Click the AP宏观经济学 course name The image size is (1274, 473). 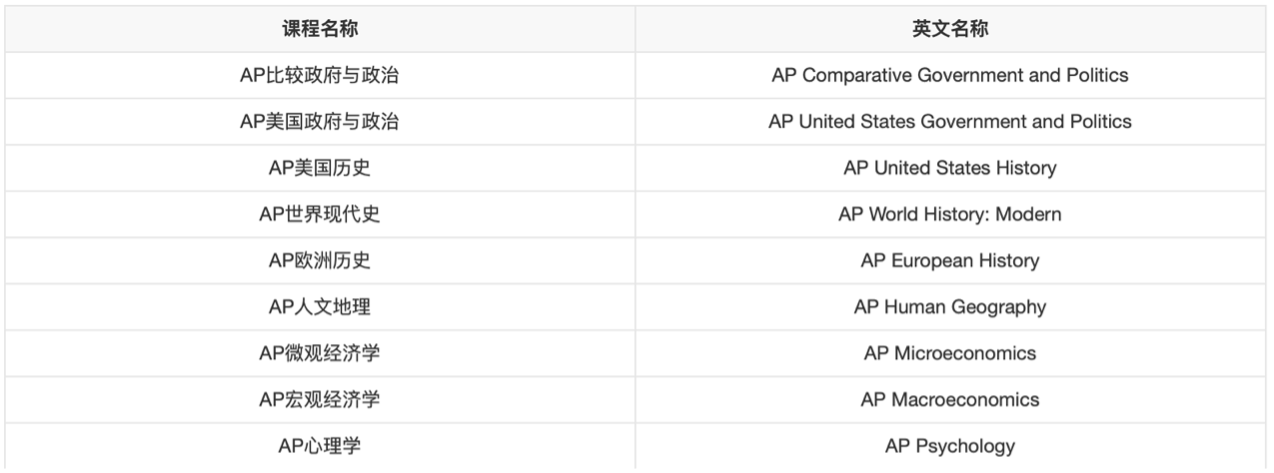coord(320,399)
